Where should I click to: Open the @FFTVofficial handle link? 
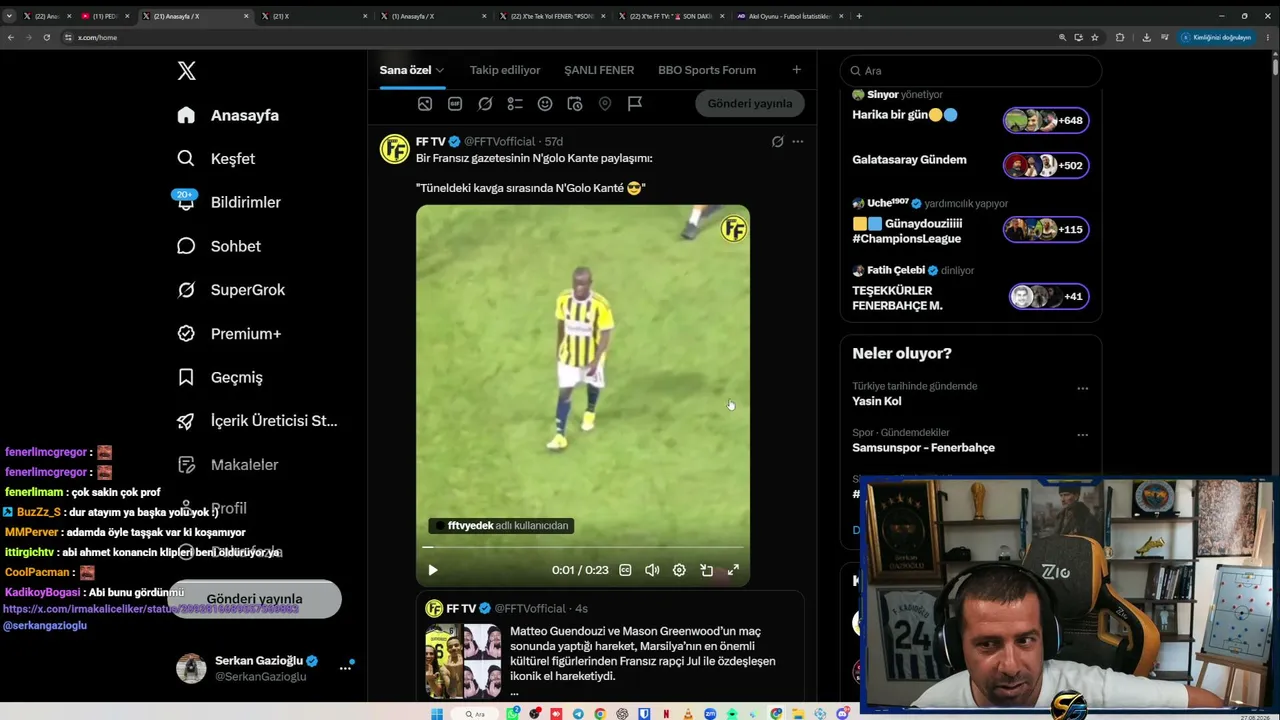point(499,142)
